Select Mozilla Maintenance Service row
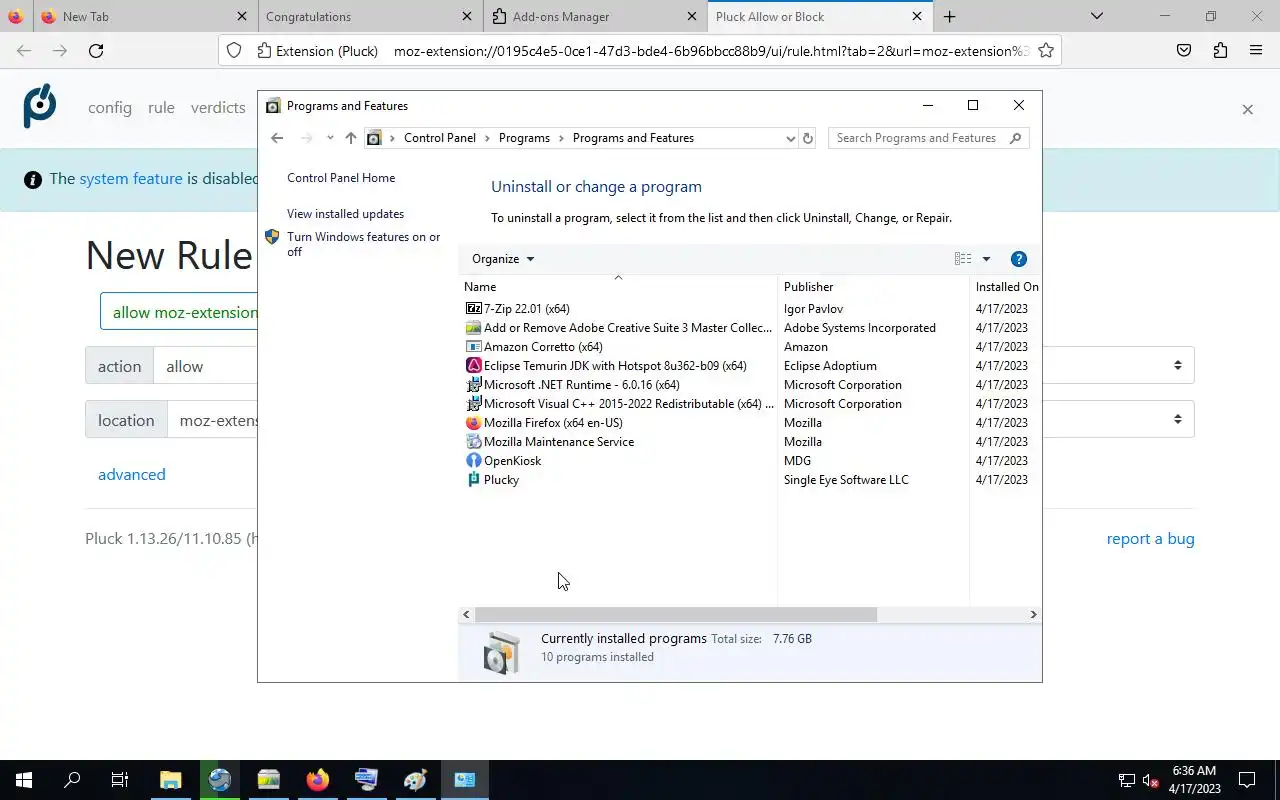1280x800 pixels. (x=750, y=442)
